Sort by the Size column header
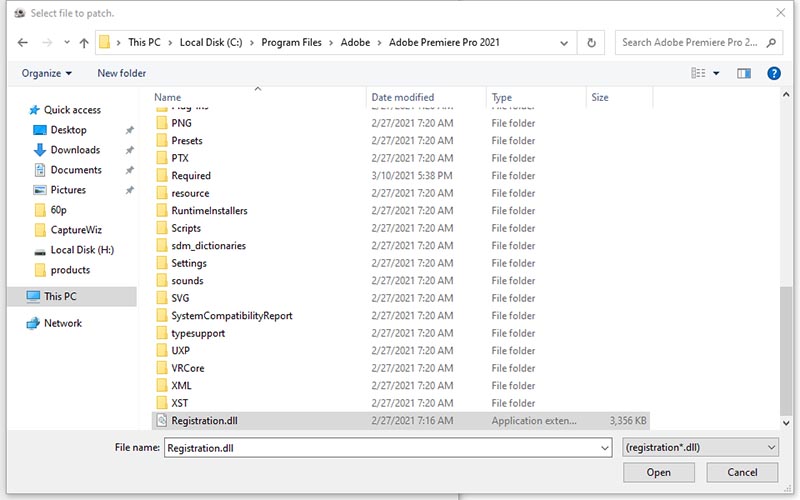800x500 pixels. tap(599, 97)
